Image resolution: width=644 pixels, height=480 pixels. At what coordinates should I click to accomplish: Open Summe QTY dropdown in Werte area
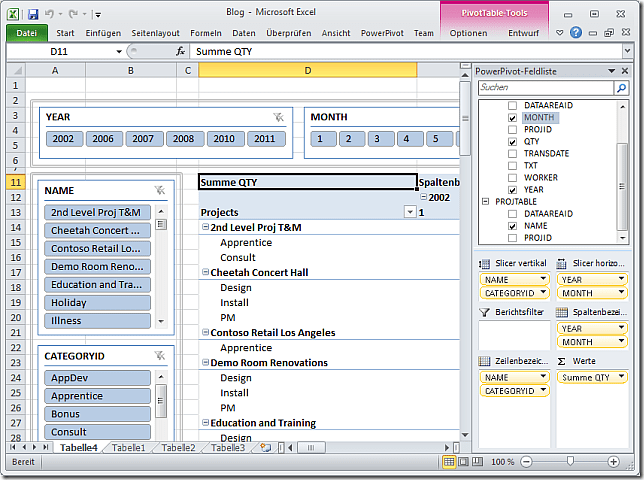point(621,376)
